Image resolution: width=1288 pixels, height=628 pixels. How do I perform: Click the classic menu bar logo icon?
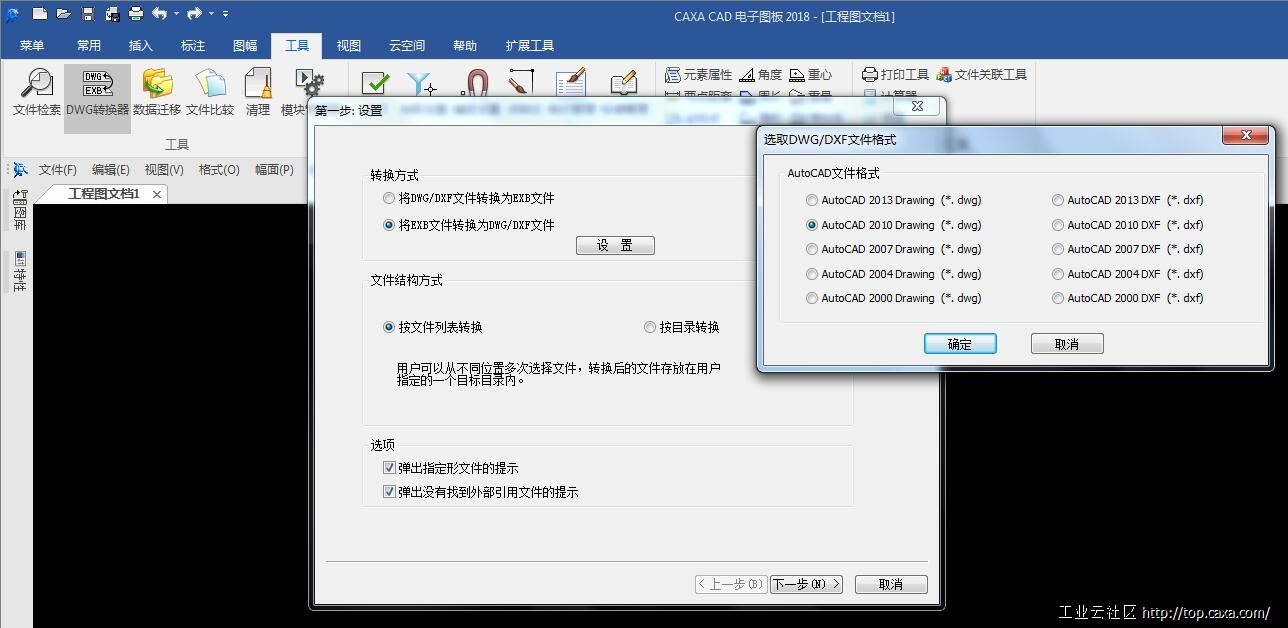coord(20,170)
